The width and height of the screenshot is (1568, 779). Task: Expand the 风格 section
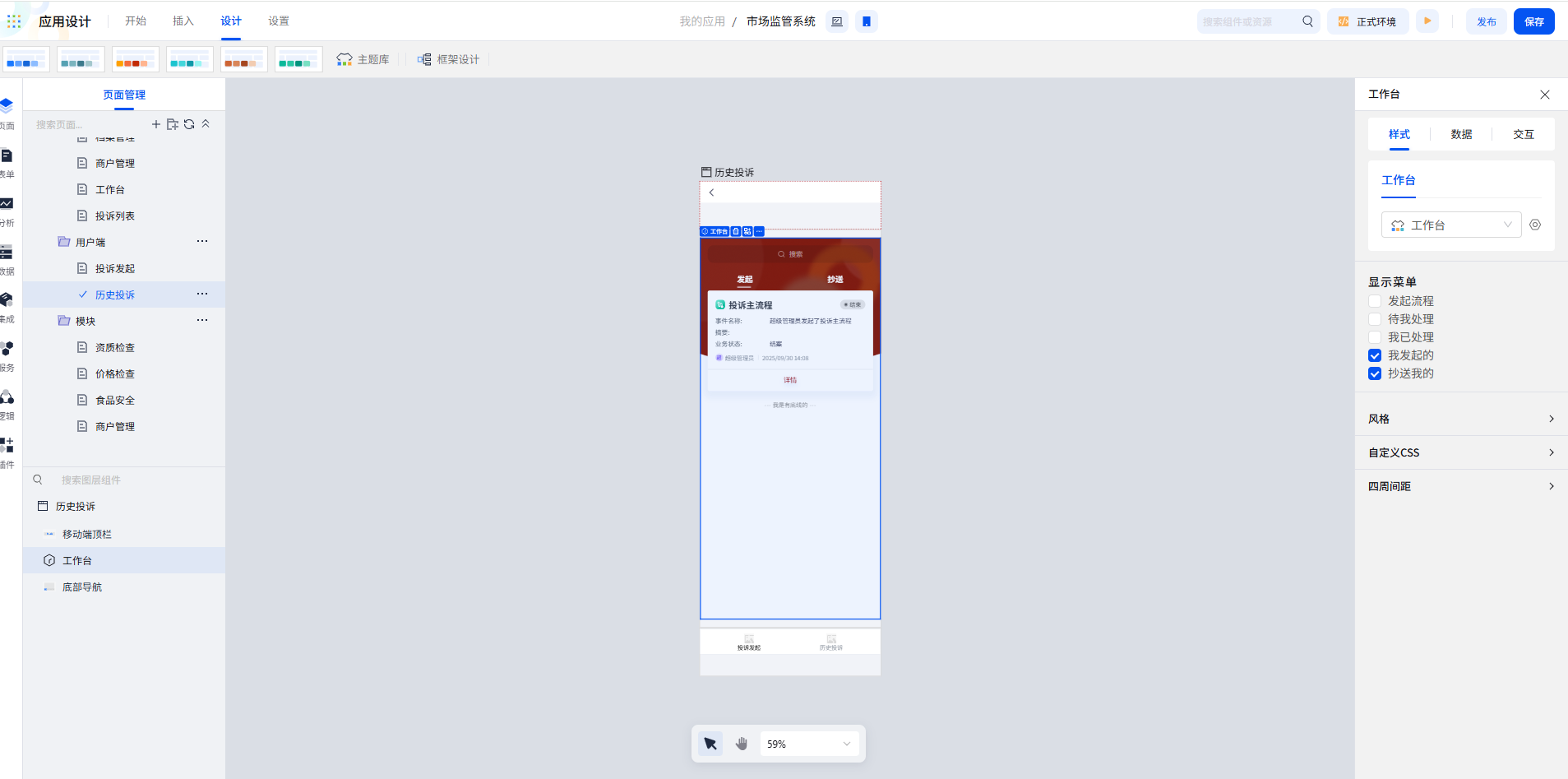pos(1461,419)
